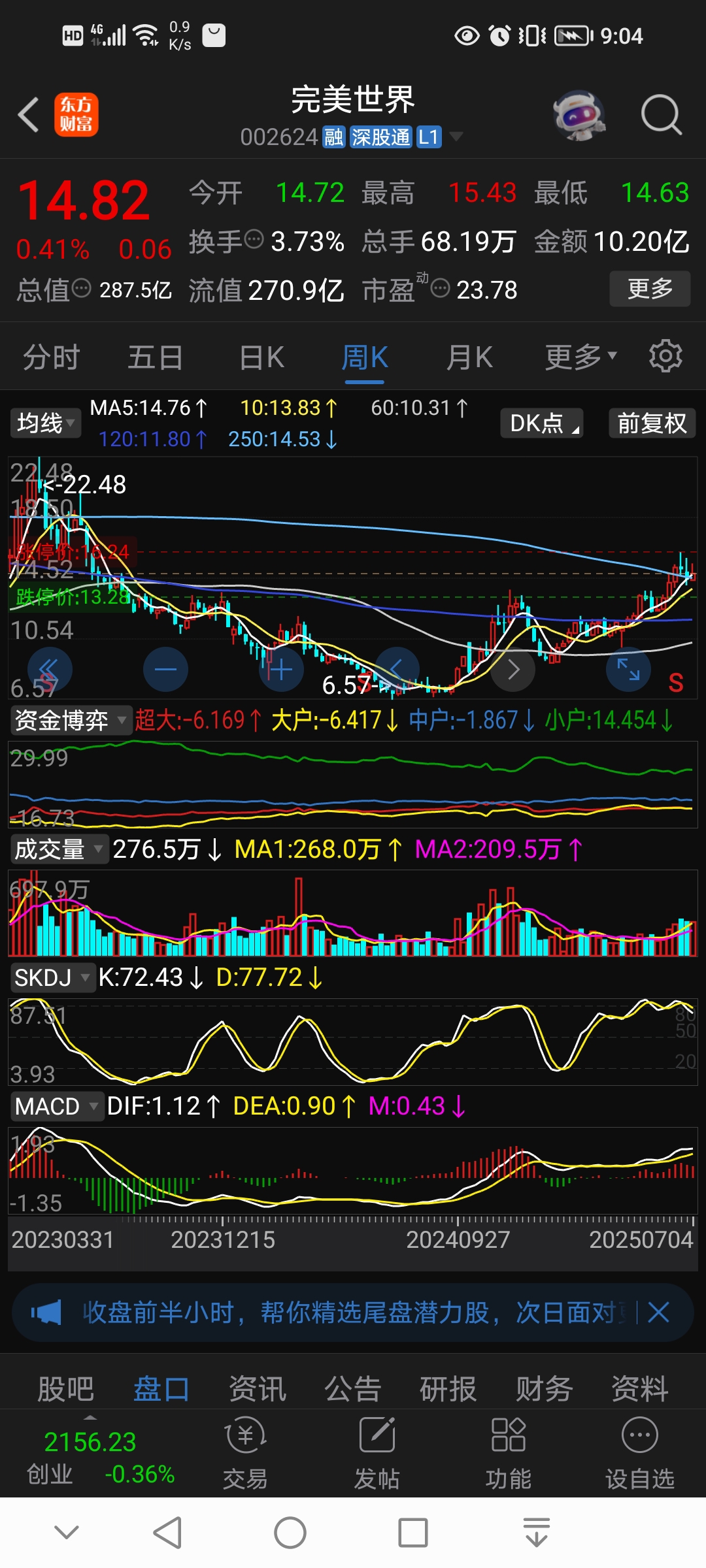Viewport: 706px width, 1568px height.
Task: Open 股吧 tab
Action: click(65, 1389)
